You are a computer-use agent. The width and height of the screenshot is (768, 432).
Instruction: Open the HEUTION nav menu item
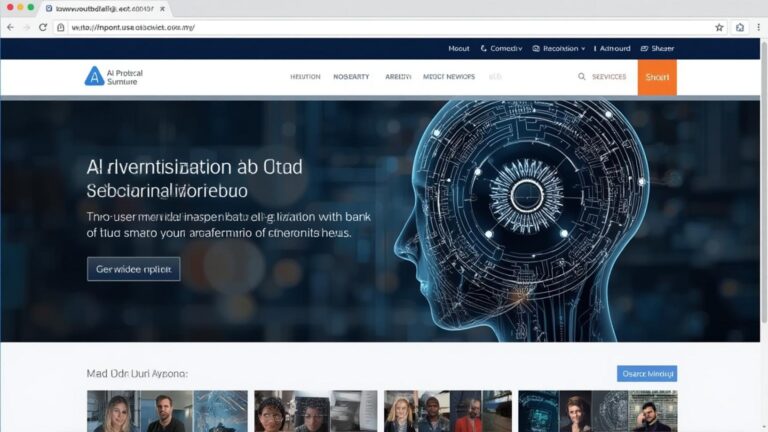tap(305, 77)
